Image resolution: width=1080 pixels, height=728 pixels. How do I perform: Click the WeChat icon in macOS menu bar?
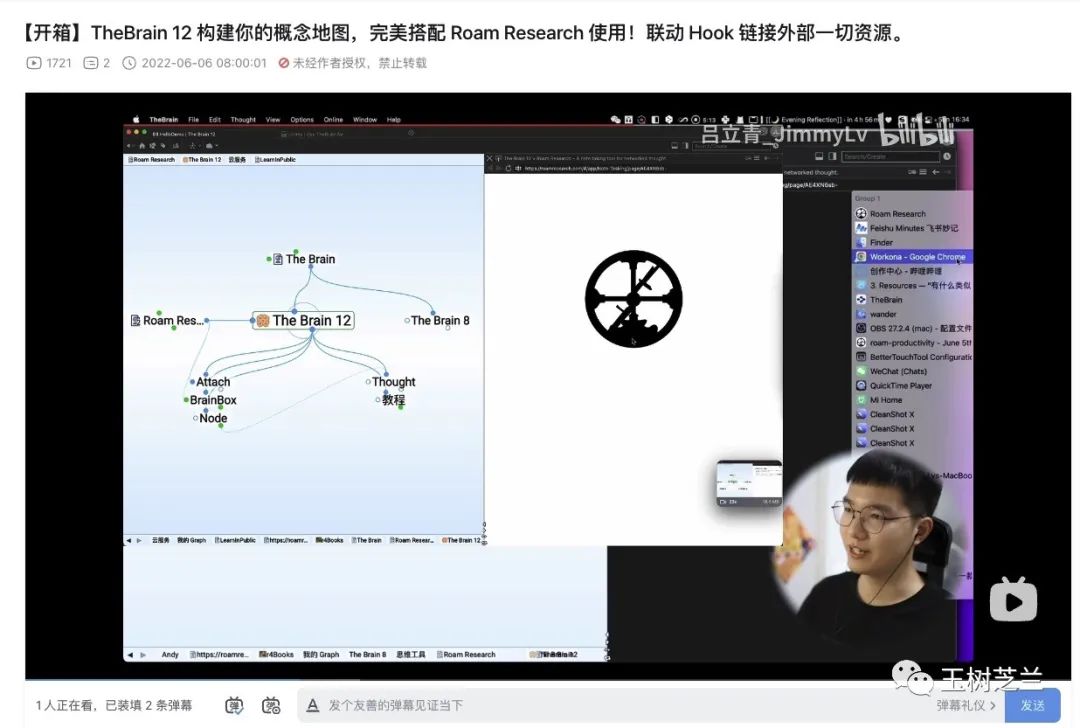point(615,120)
